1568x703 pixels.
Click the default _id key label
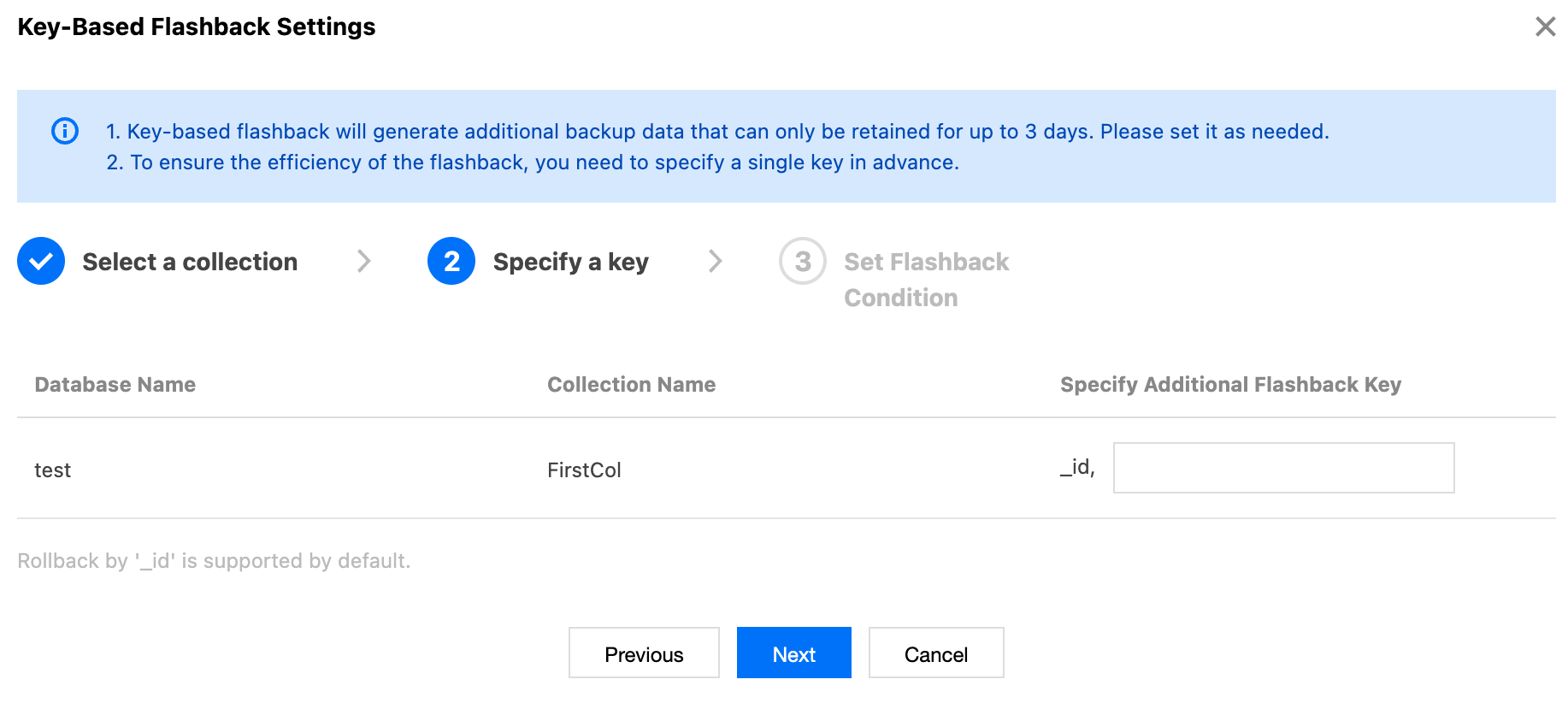coord(1076,467)
